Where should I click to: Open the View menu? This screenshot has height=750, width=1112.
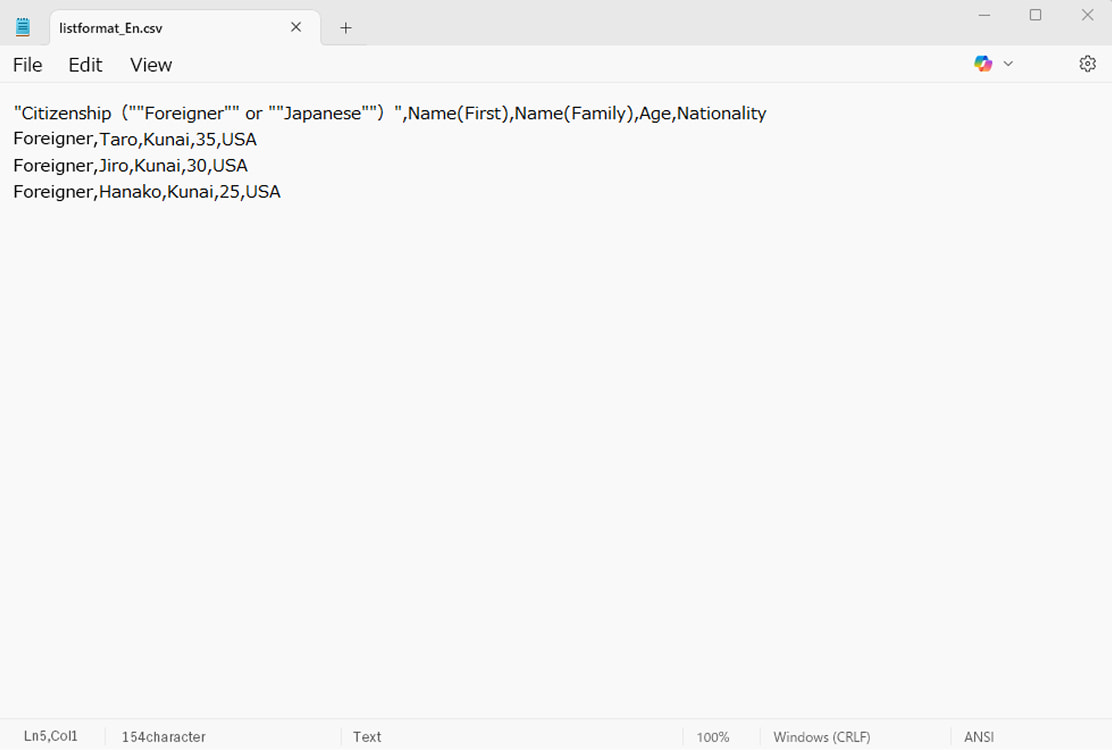150,64
